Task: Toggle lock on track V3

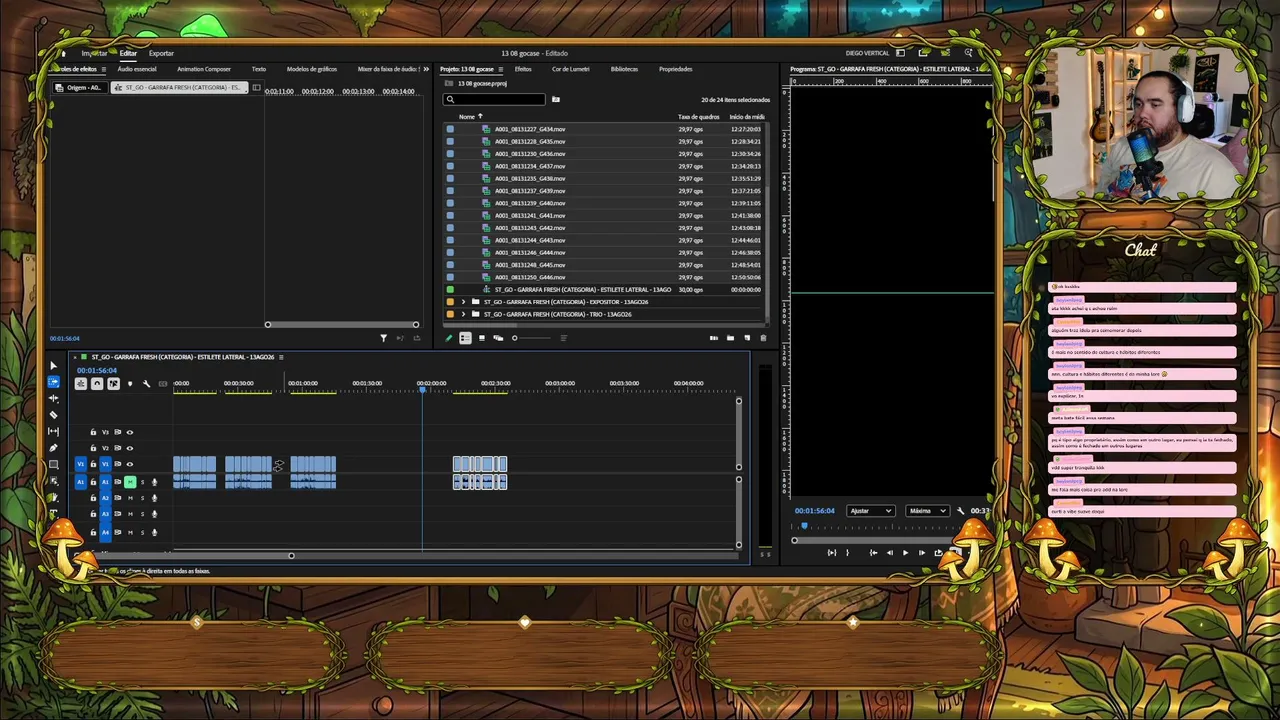Action: click(93, 432)
